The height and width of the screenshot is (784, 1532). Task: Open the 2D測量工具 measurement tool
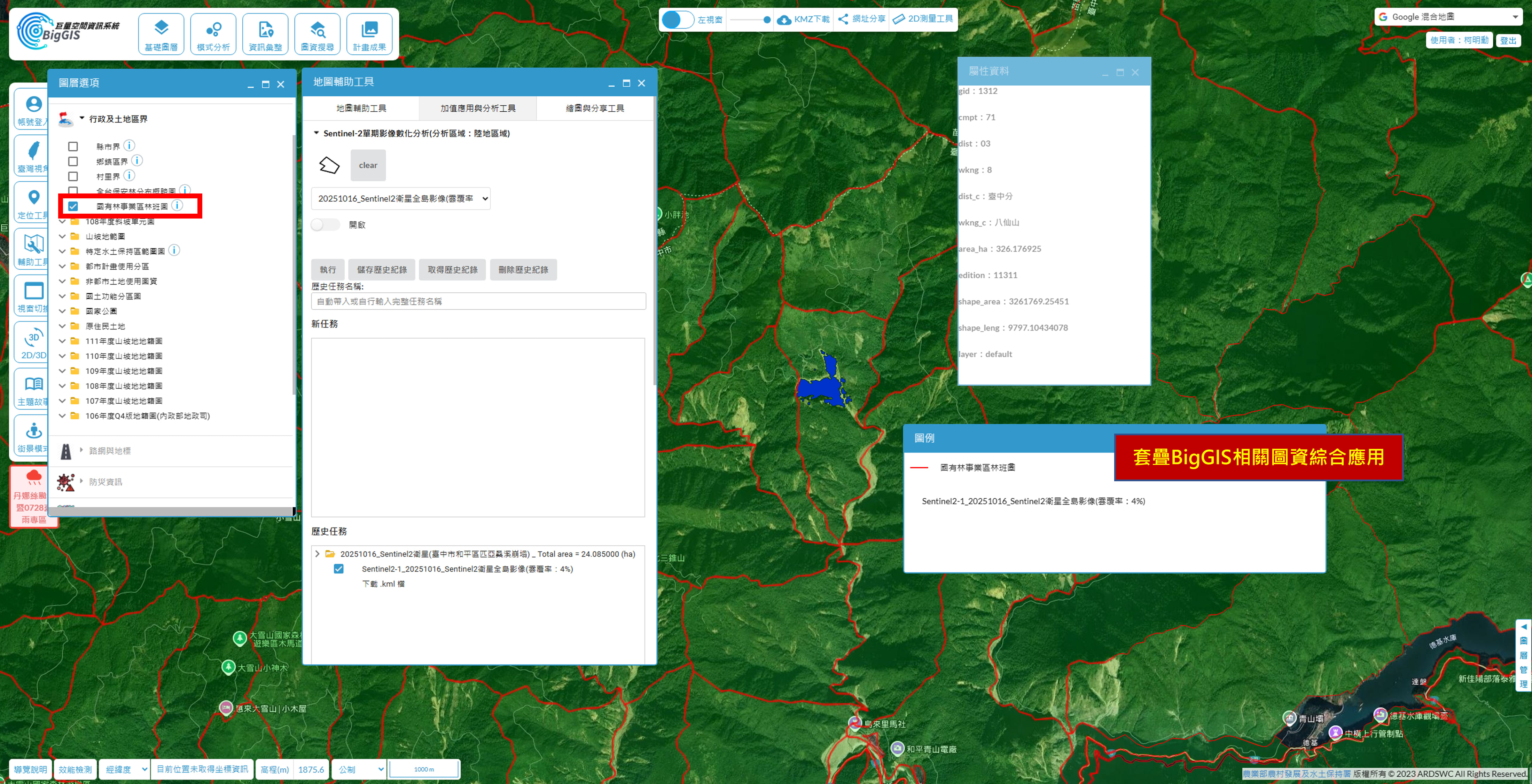click(923, 19)
